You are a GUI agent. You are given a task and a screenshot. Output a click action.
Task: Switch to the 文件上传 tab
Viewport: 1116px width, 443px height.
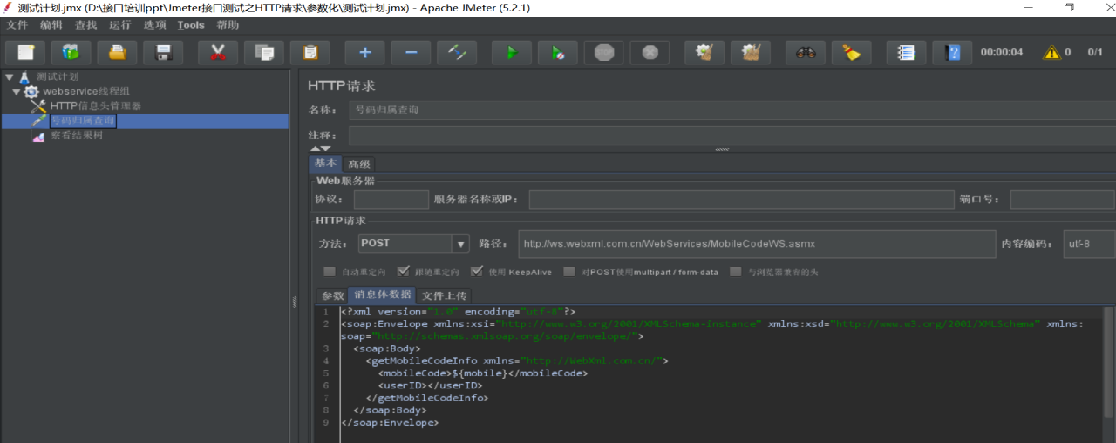(445, 296)
